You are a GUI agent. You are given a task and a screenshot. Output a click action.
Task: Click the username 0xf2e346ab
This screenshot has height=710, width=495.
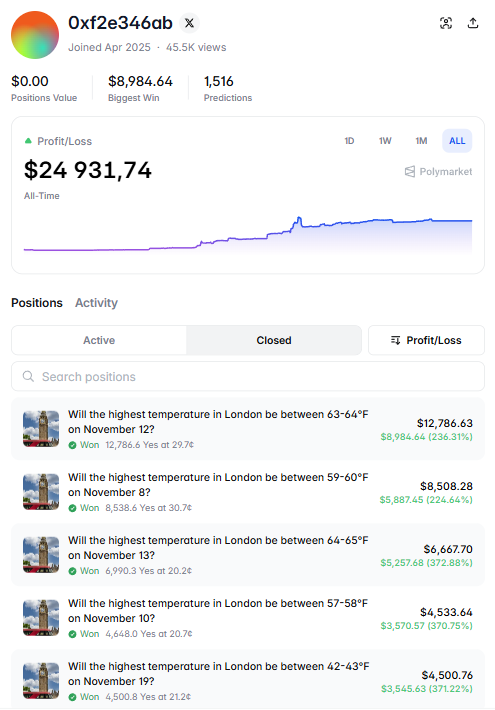pyautogui.click(x=120, y=23)
